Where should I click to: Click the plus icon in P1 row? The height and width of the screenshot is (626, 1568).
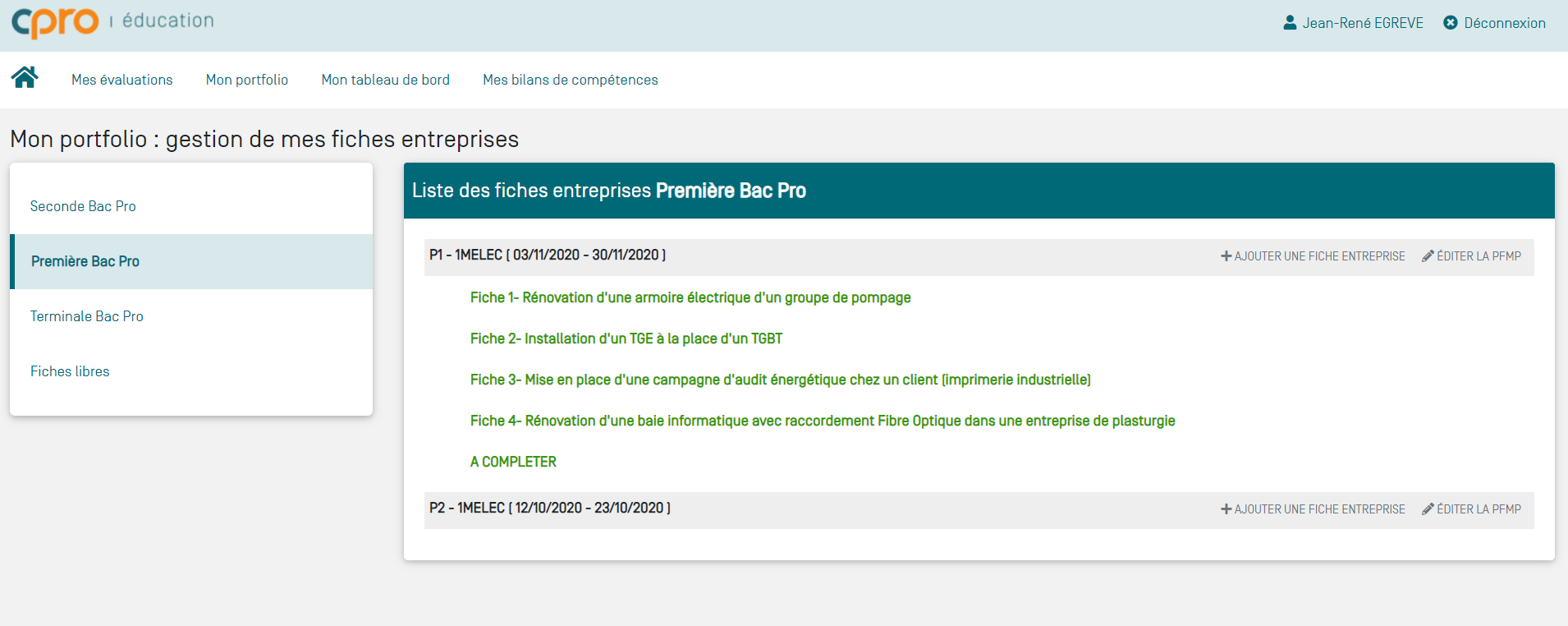[x=1226, y=256]
